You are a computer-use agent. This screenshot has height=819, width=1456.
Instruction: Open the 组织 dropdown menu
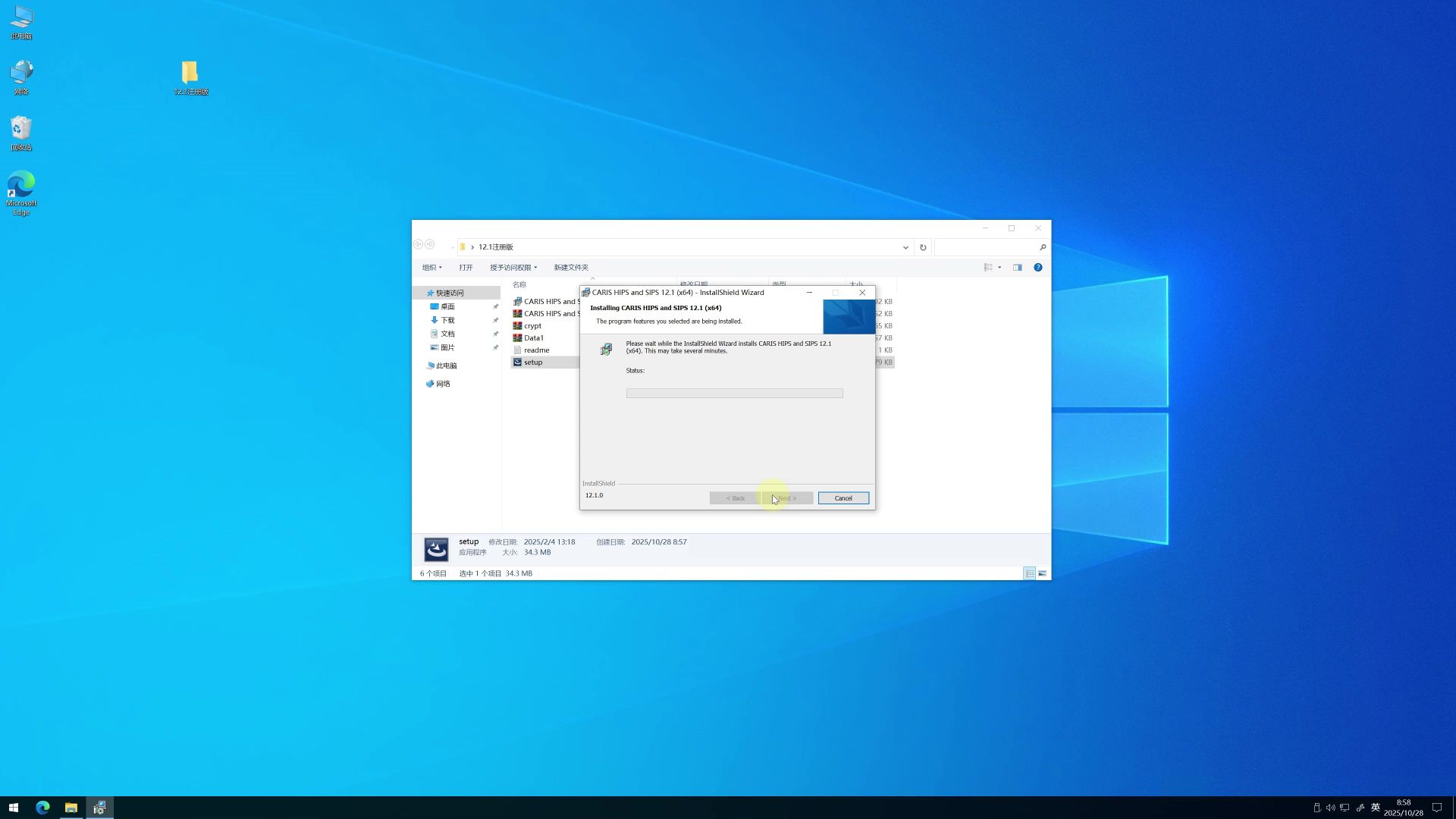pos(431,268)
